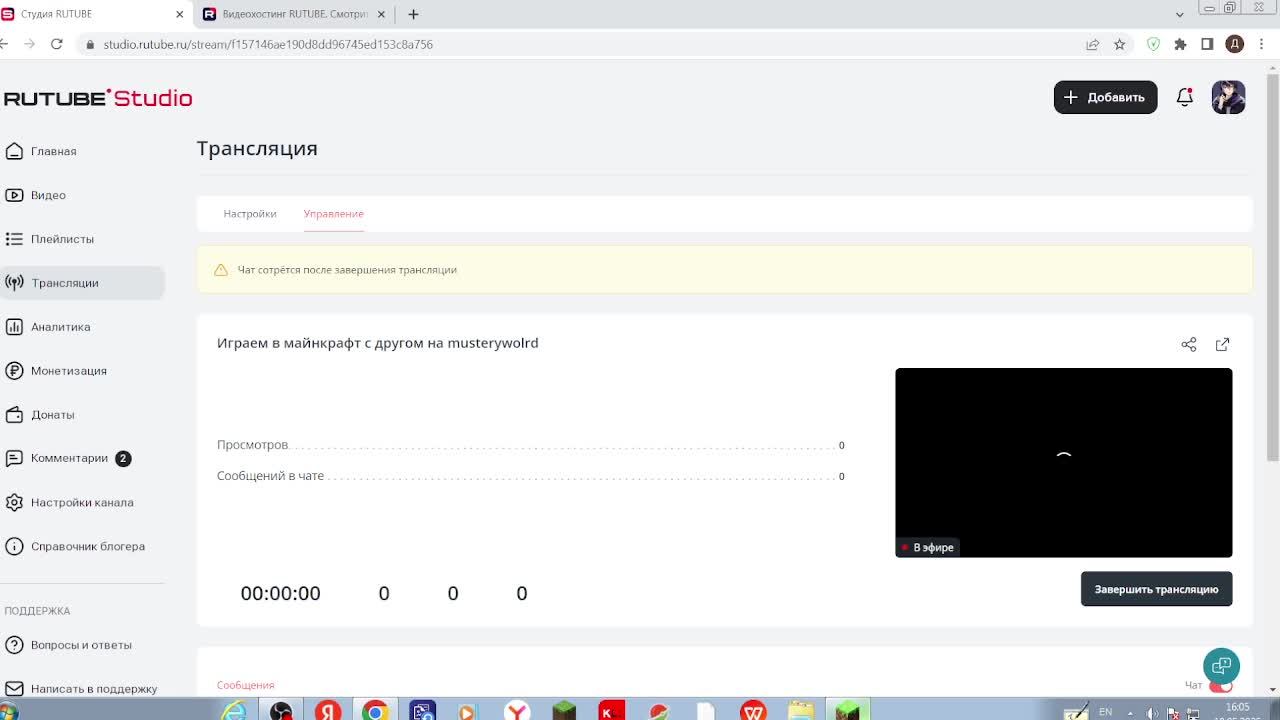Open the Главная page from sidebar

(x=41, y=151)
